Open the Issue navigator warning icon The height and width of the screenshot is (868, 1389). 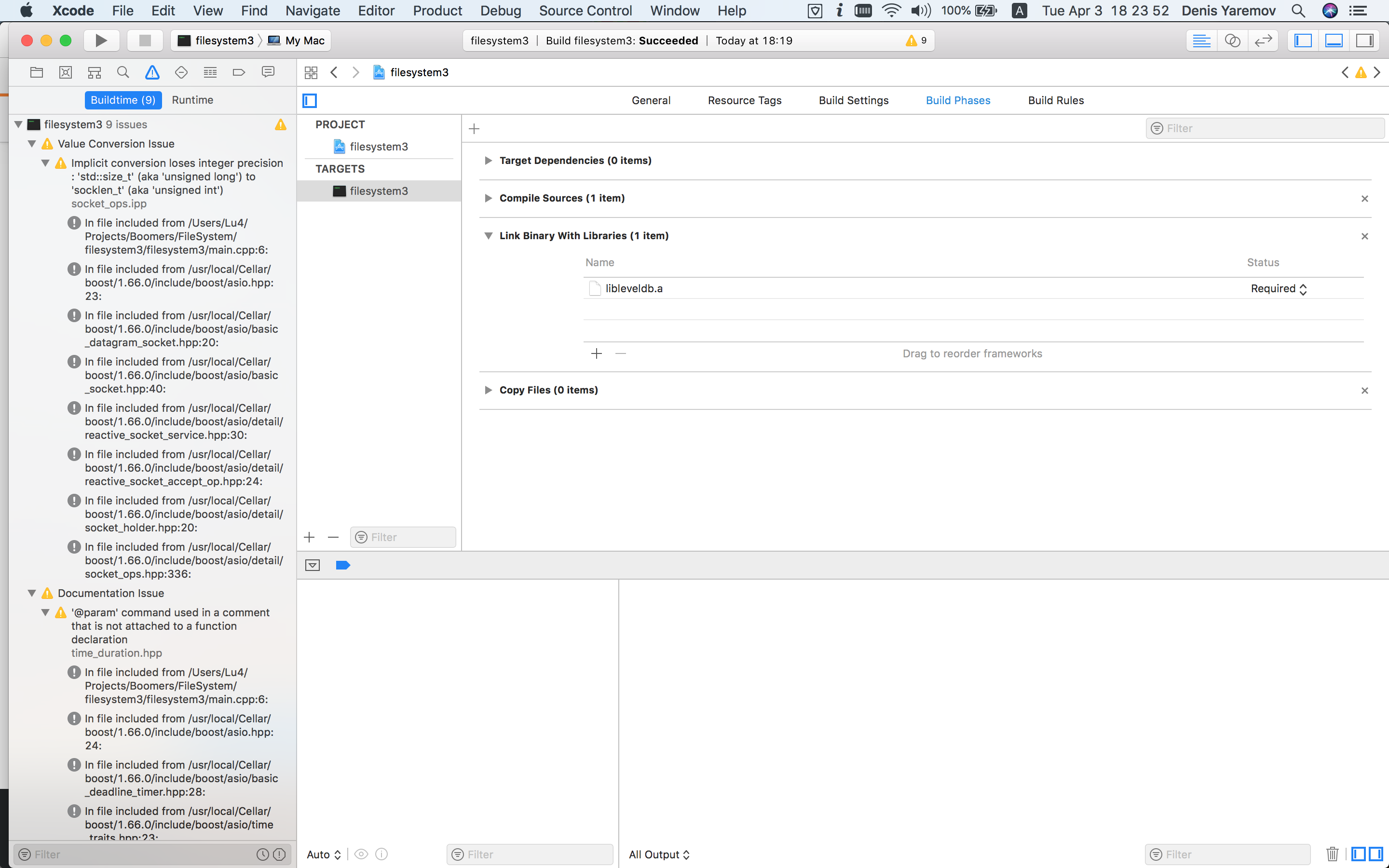click(x=152, y=72)
